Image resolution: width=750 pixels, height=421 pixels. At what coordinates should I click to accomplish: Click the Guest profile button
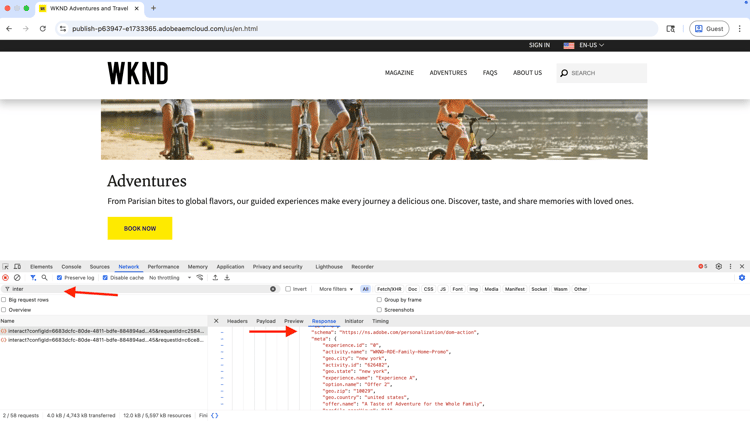[x=709, y=29]
